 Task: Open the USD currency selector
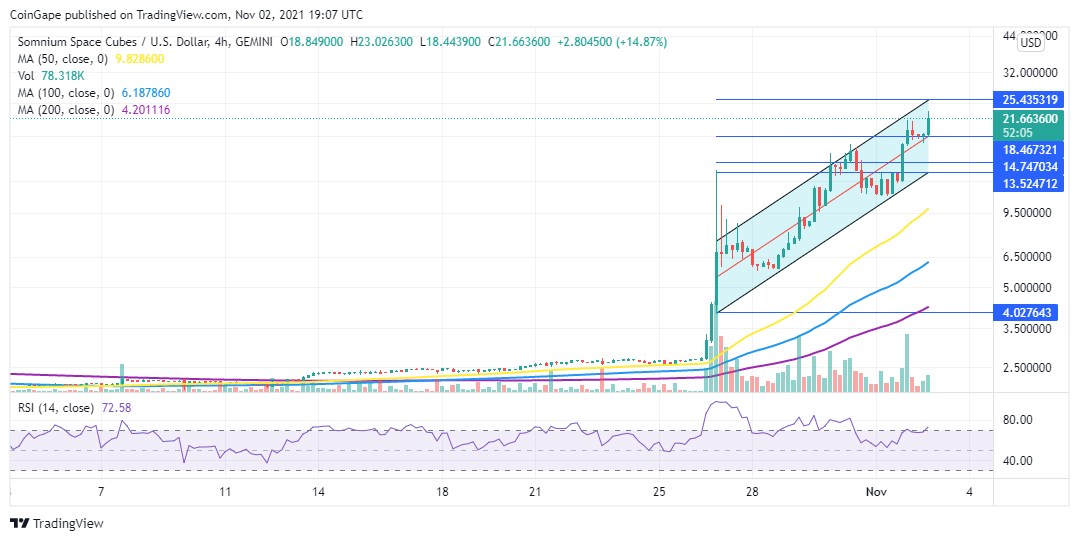(x=1031, y=42)
